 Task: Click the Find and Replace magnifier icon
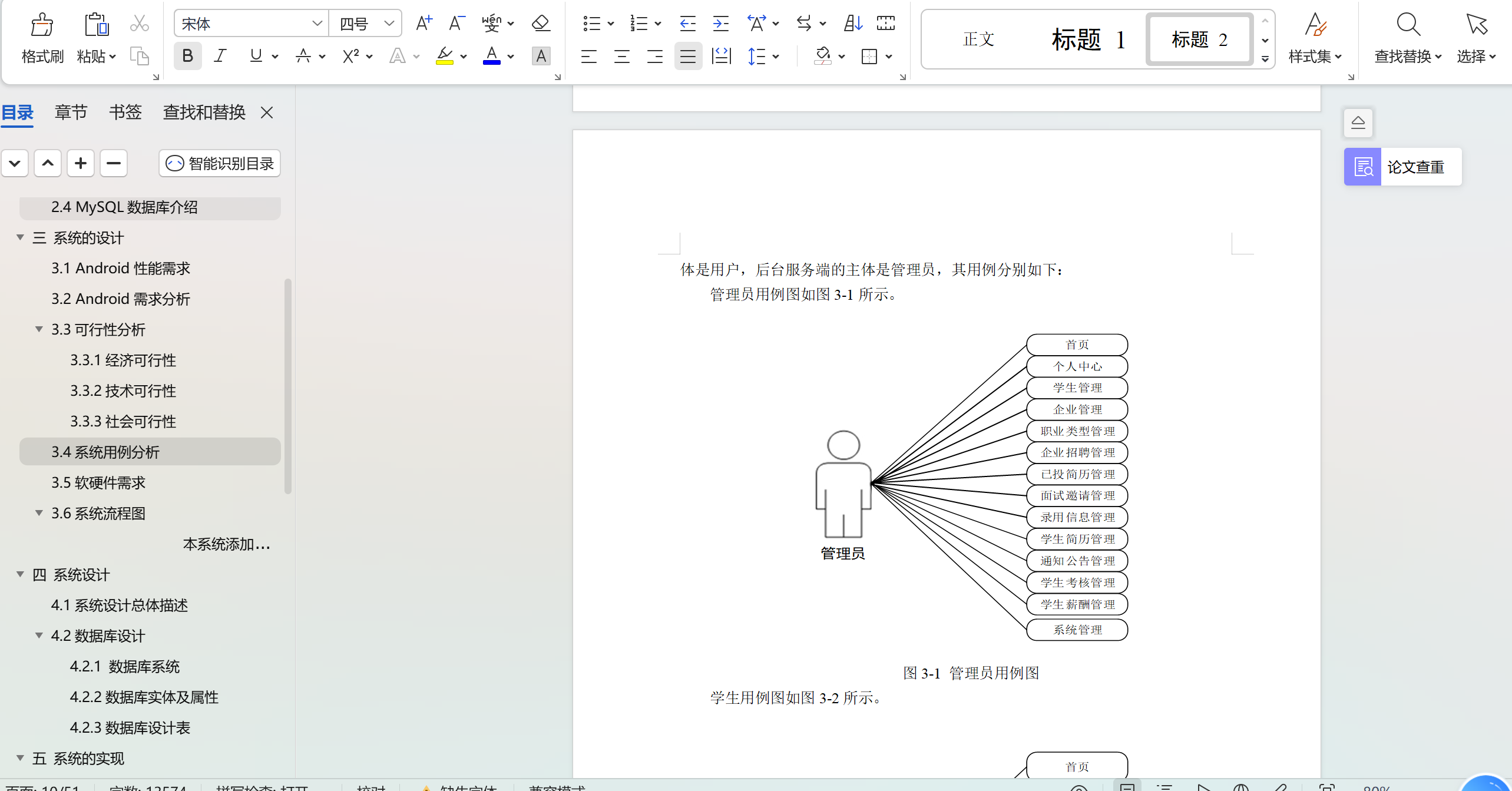point(1408,25)
